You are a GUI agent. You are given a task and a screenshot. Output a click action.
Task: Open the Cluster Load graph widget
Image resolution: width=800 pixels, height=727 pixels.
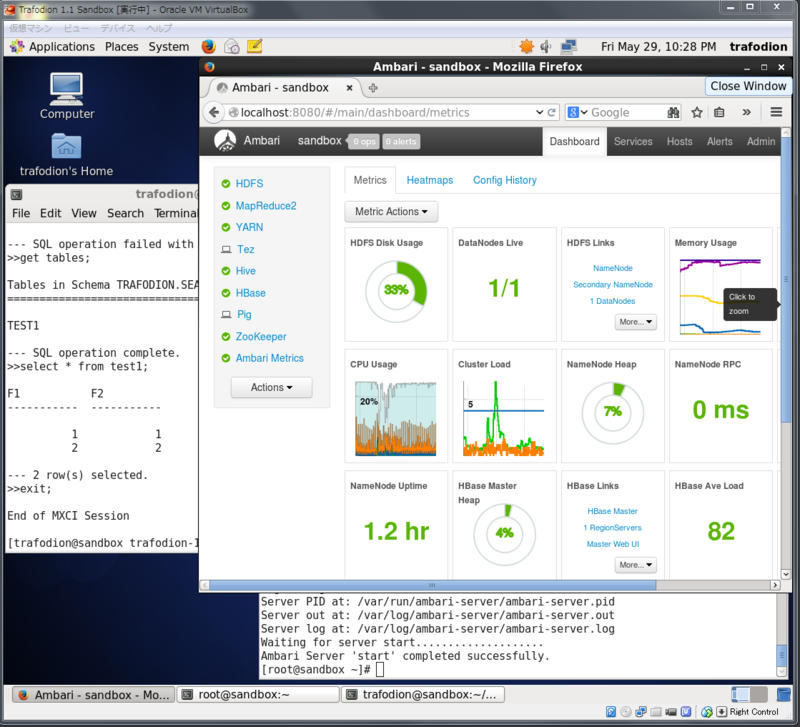point(504,406)
